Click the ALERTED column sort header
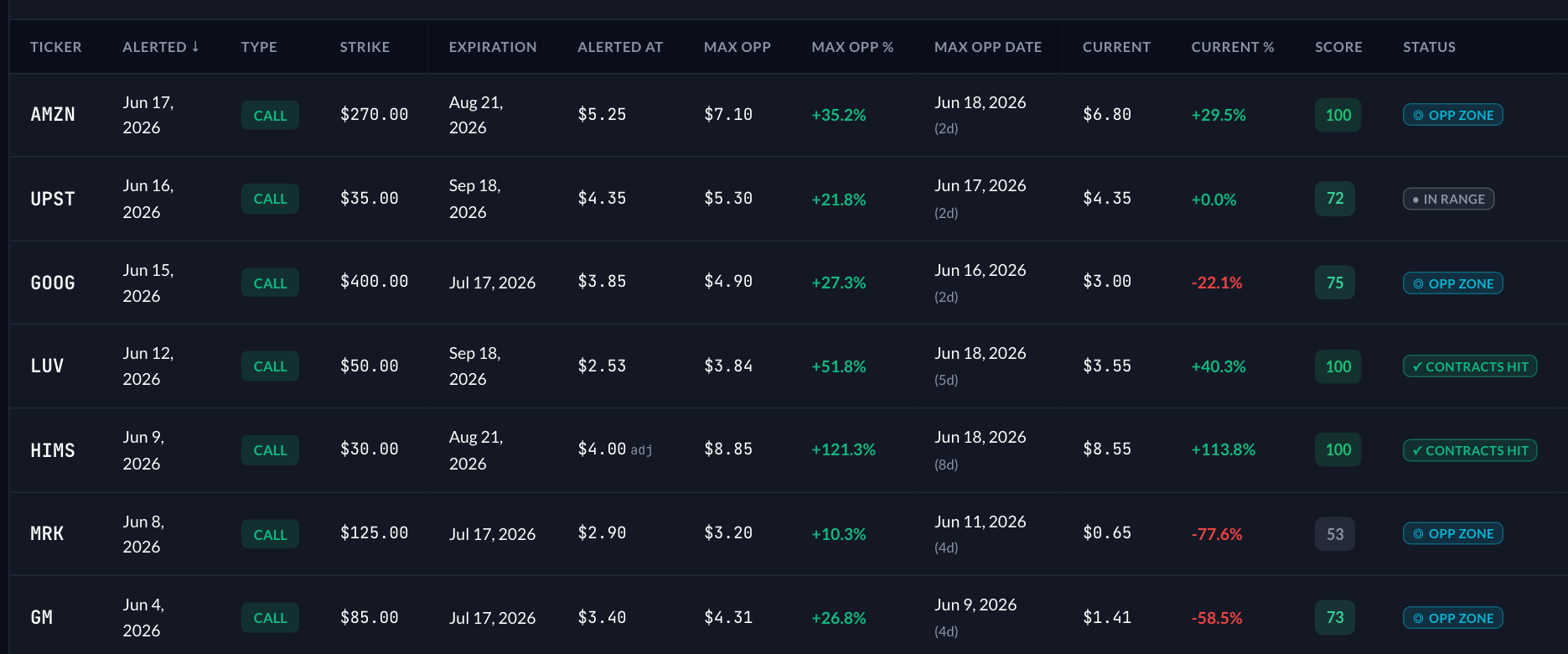This screenshot has height=654, width=1568. point(161,47)
